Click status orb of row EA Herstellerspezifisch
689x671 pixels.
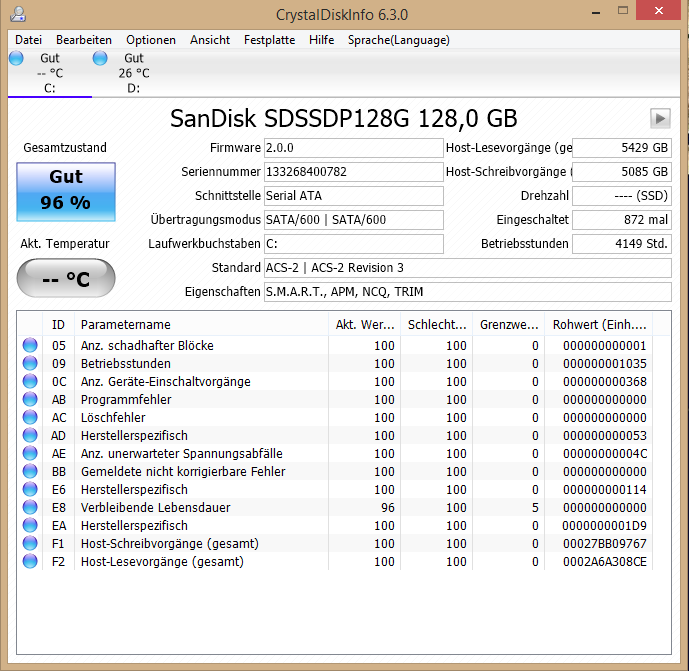(x=30, y=526)
